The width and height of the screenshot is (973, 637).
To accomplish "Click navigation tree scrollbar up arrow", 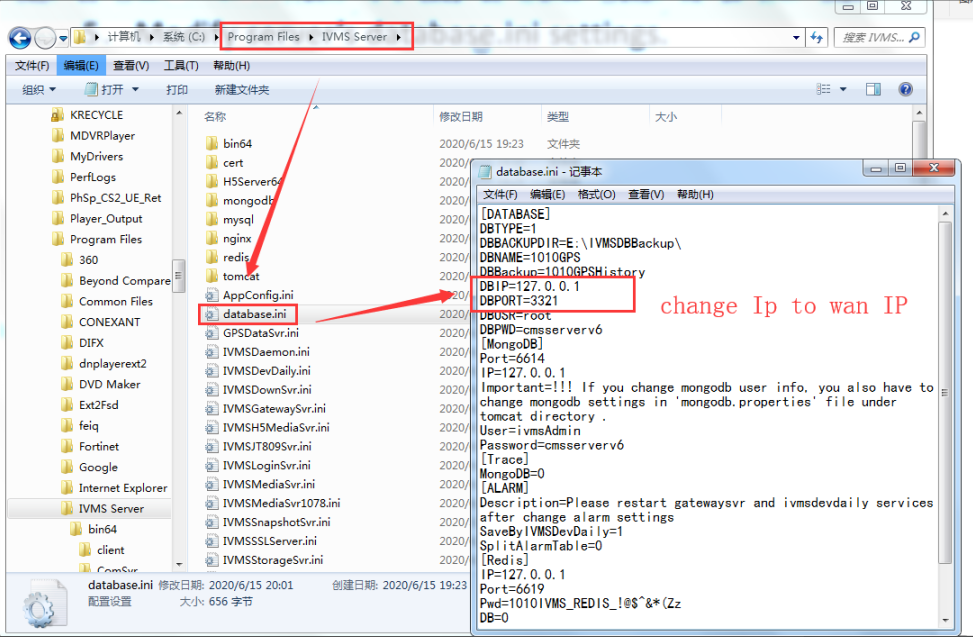I will pyautogui.click(x=179, y=113).
